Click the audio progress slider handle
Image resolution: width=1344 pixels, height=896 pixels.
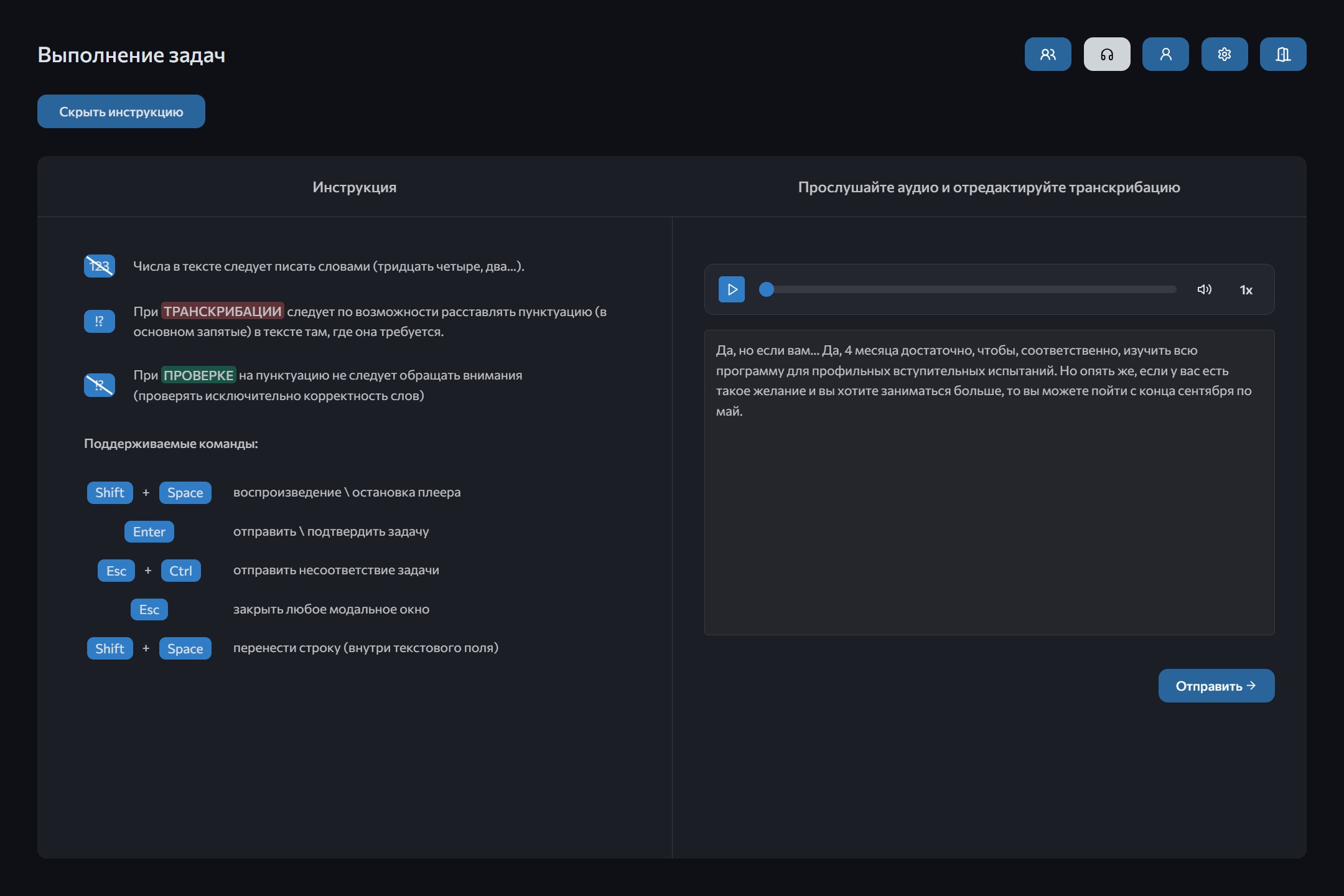tap(767, 289)
